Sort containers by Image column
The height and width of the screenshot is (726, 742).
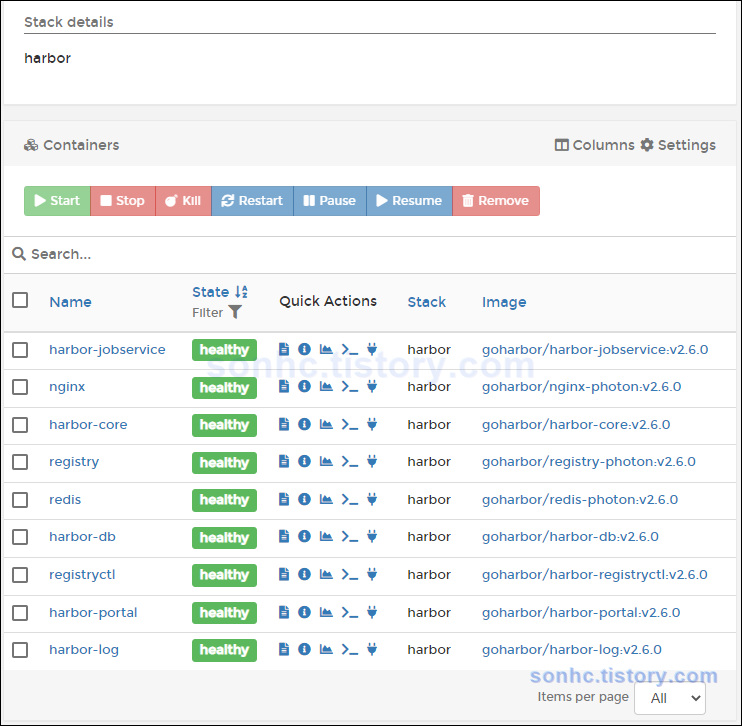point(504,302)
